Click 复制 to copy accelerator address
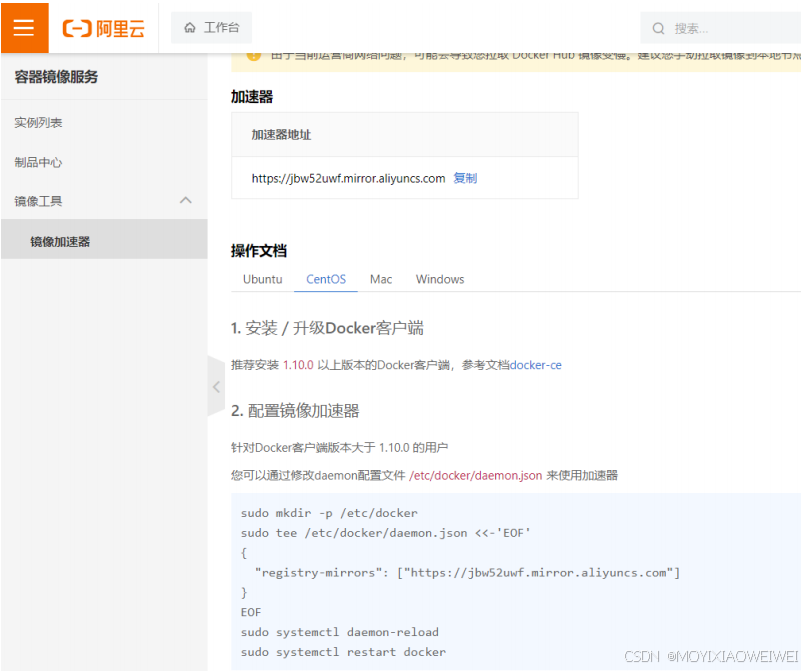 (x=465, y=178)
